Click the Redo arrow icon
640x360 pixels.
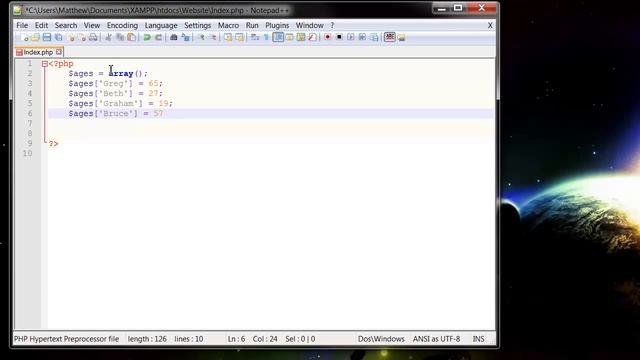click(158, 38)
